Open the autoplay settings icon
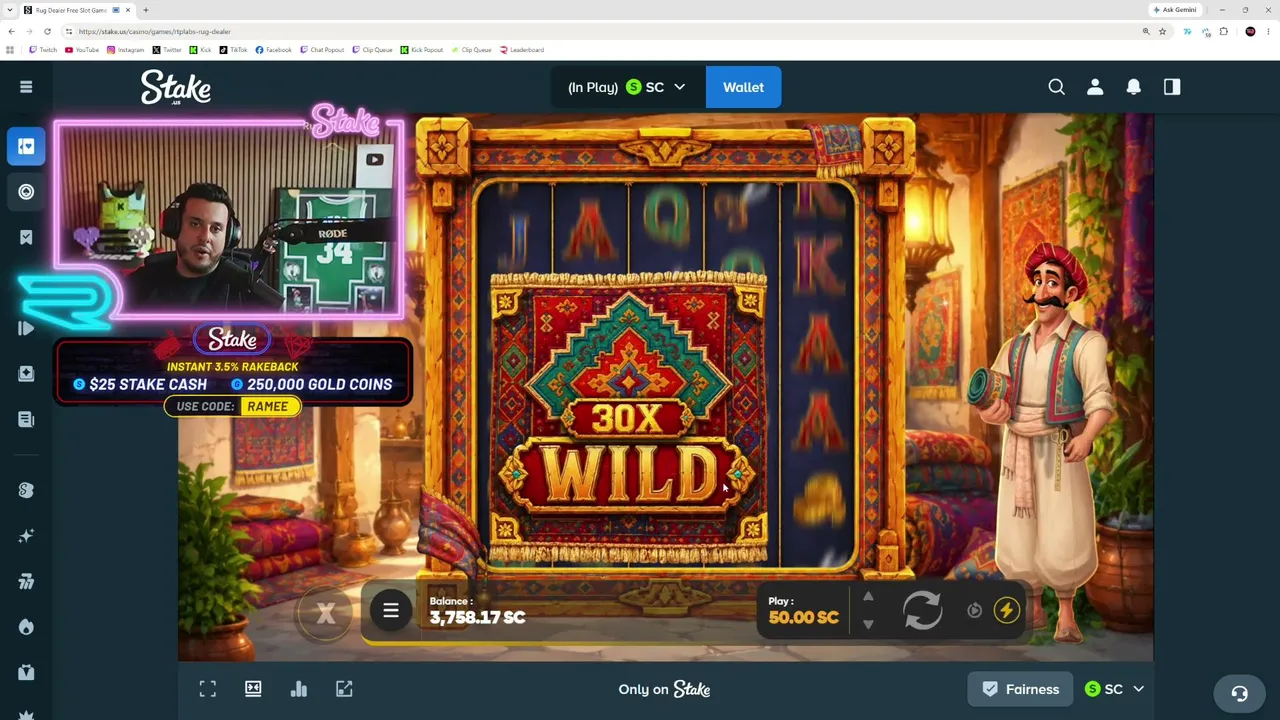 [x=974, y=610]
